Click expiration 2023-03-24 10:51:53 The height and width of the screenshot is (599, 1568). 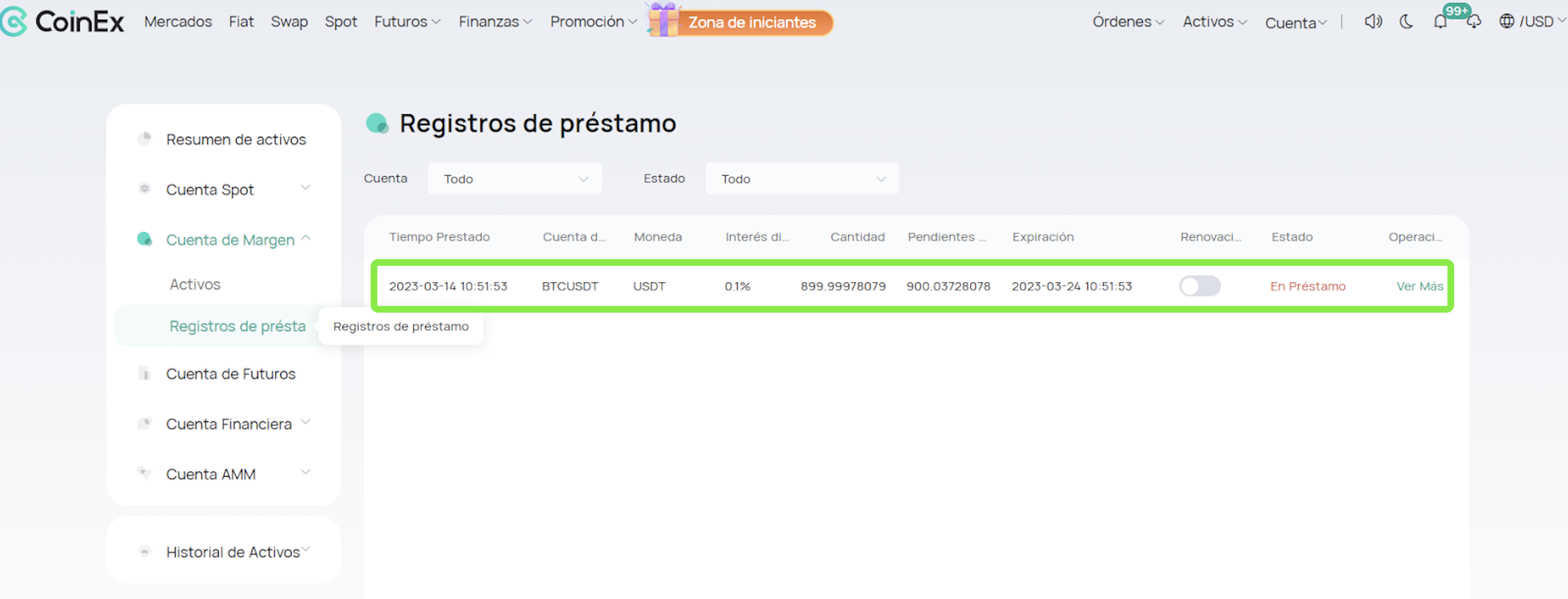1071,286
